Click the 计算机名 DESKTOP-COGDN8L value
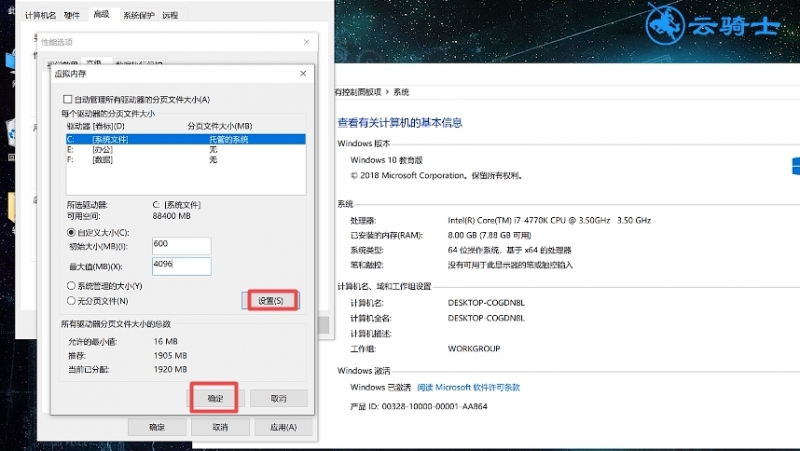This screenshot has height=451, width=800. 486,303
